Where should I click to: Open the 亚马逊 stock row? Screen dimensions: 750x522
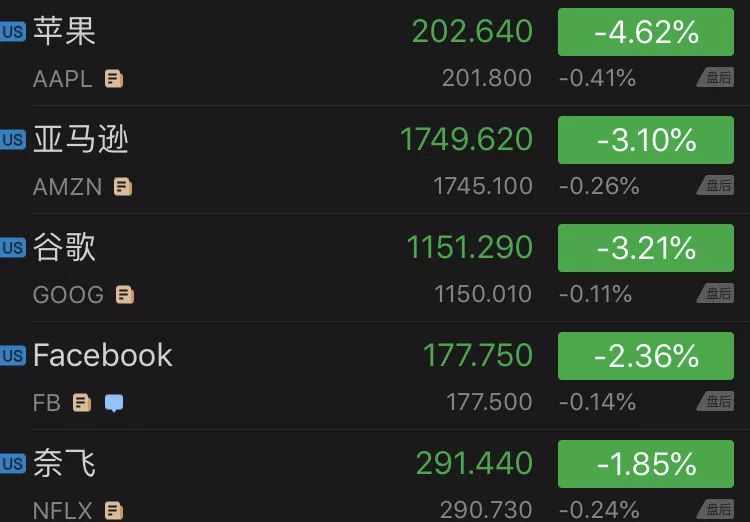click(x=81, y=140)
